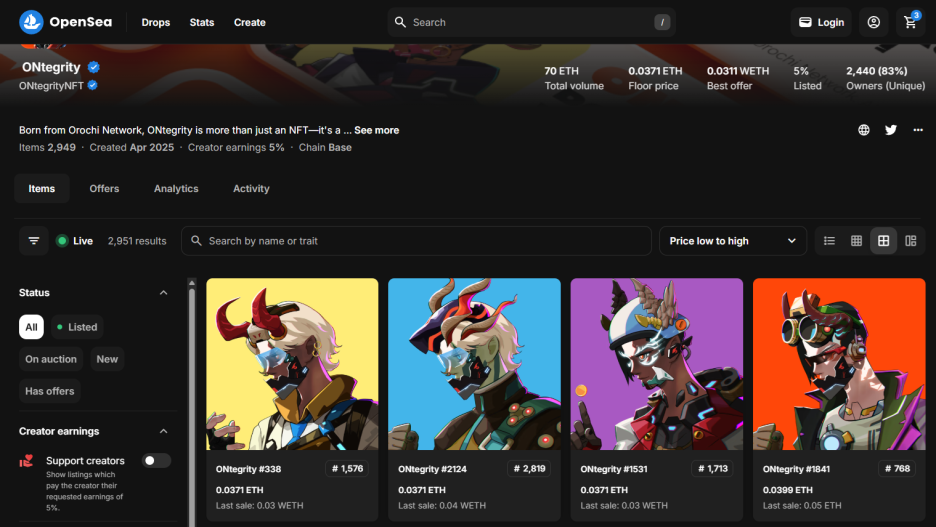Click rarity rank # 1,576 badge

(x=347, y=469)
